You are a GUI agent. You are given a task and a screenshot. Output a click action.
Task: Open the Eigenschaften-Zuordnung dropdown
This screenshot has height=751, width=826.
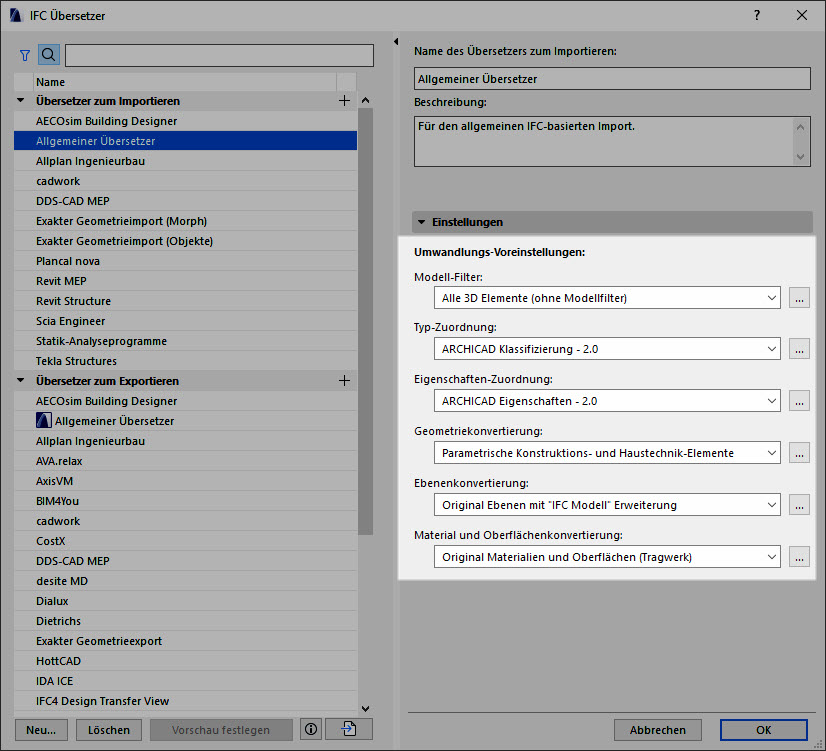coord(607,401)
